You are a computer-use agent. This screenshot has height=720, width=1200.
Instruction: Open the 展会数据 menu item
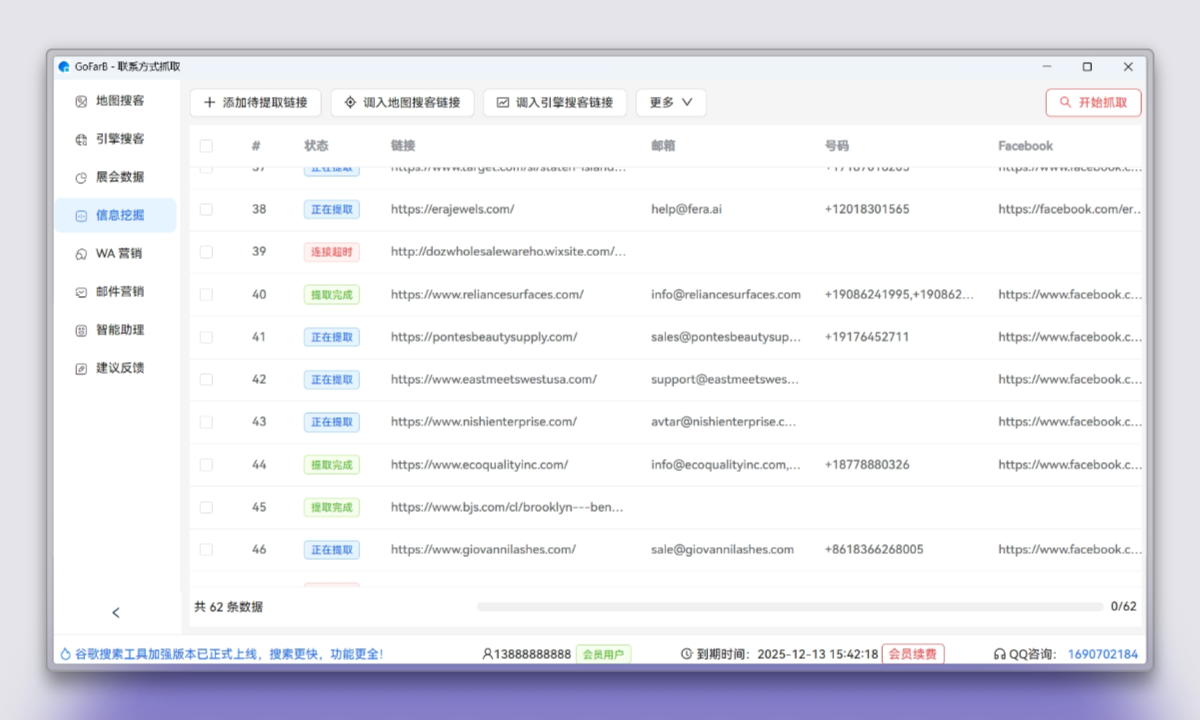click(115, 177)
